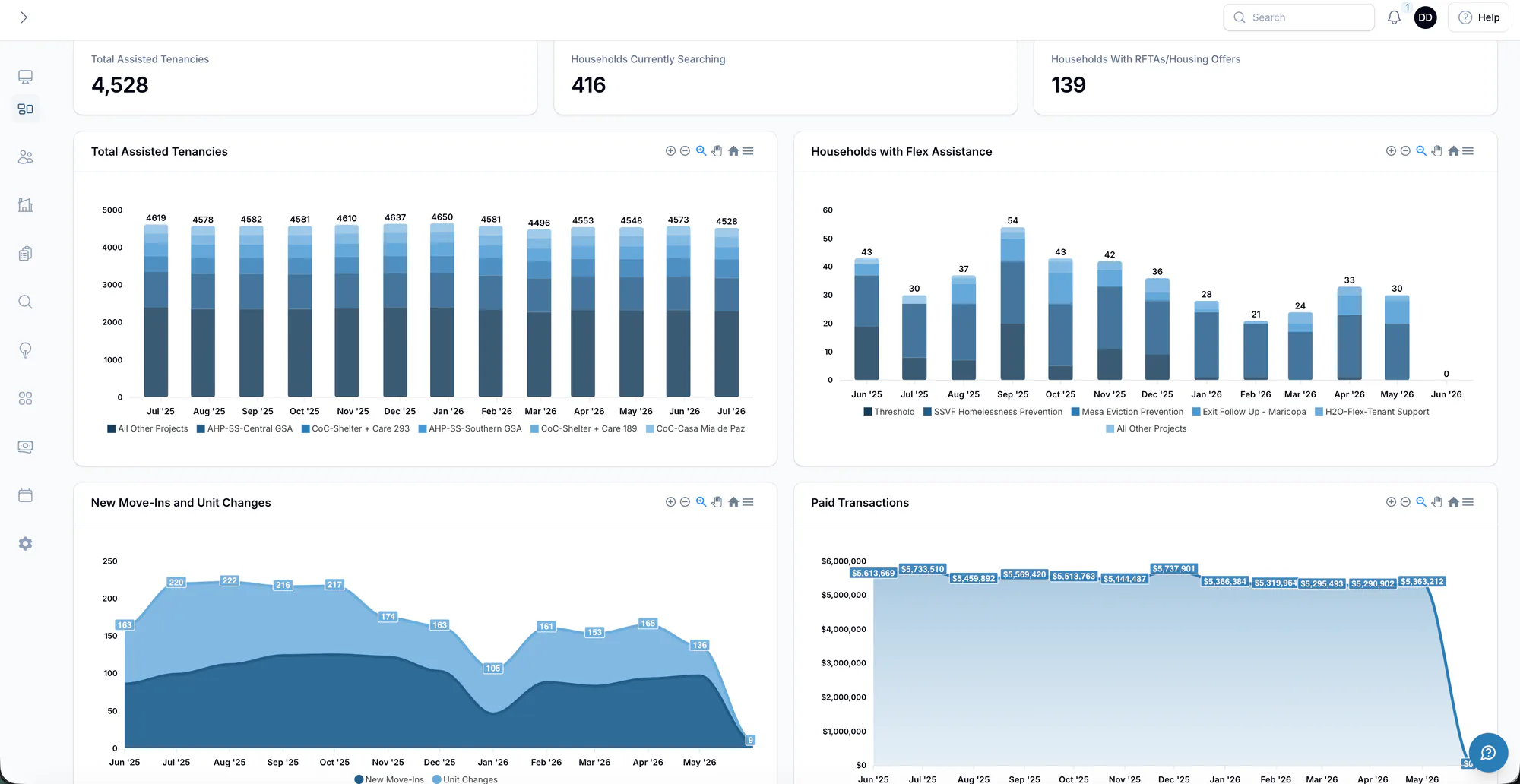Open the four-squares grid icon in sidebar
Screen dimensions: 1520x784
[25, 399]
